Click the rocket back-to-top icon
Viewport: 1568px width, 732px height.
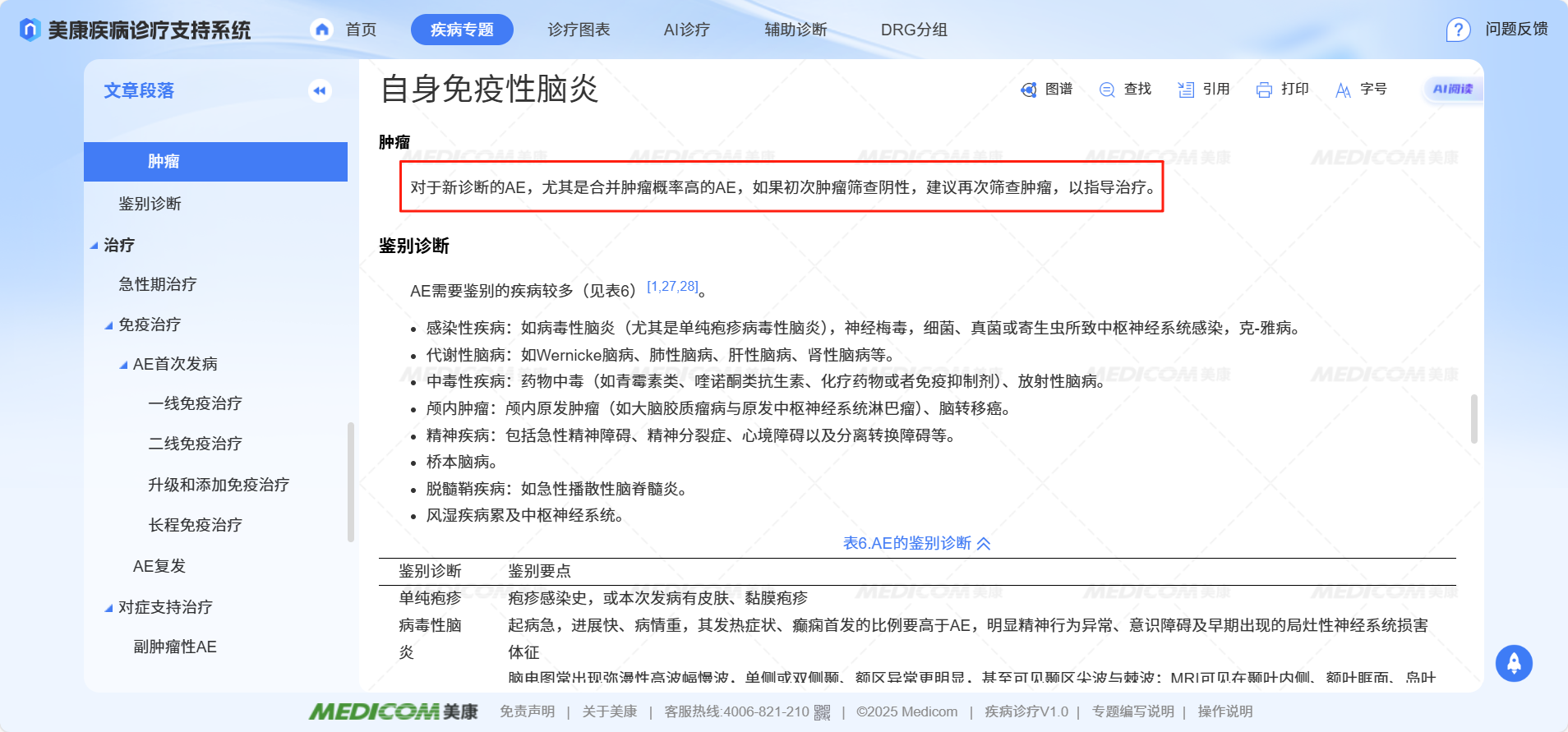tap(1514, 663)
